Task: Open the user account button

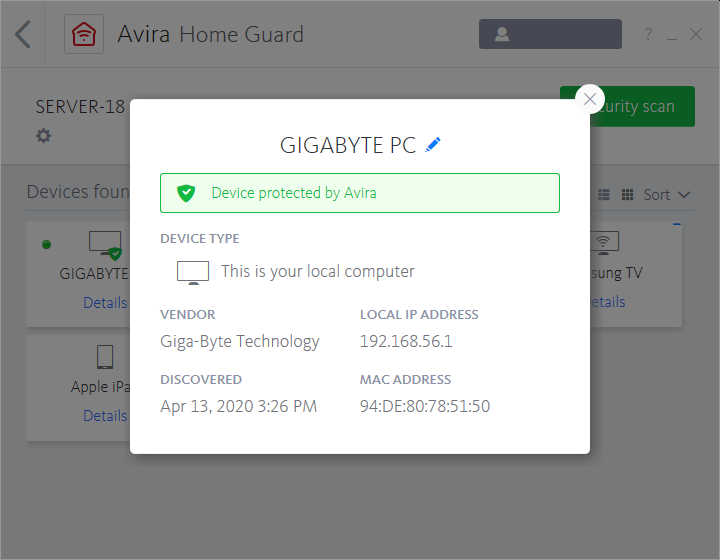Action: (550, 35)
